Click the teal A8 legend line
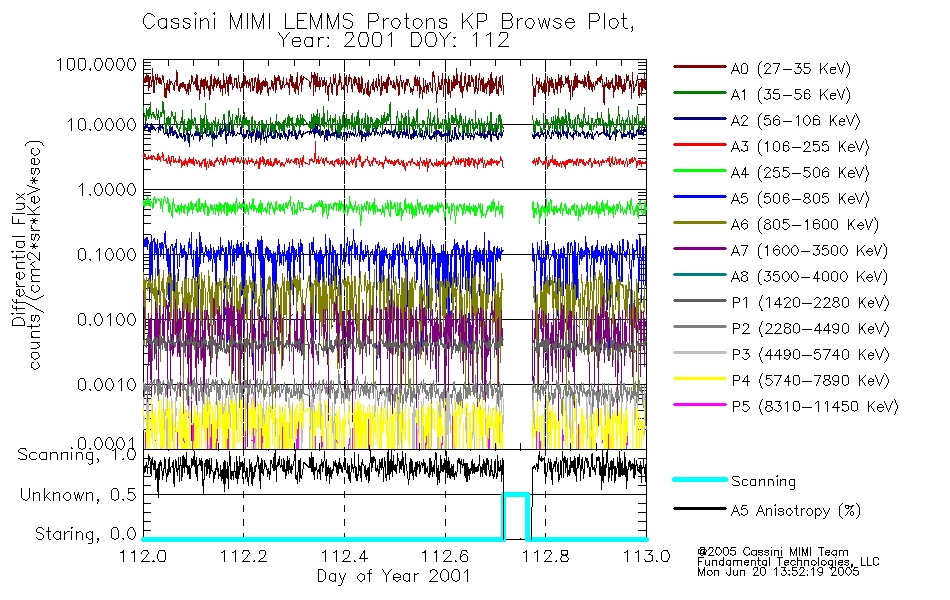 [x=699, y=275]
